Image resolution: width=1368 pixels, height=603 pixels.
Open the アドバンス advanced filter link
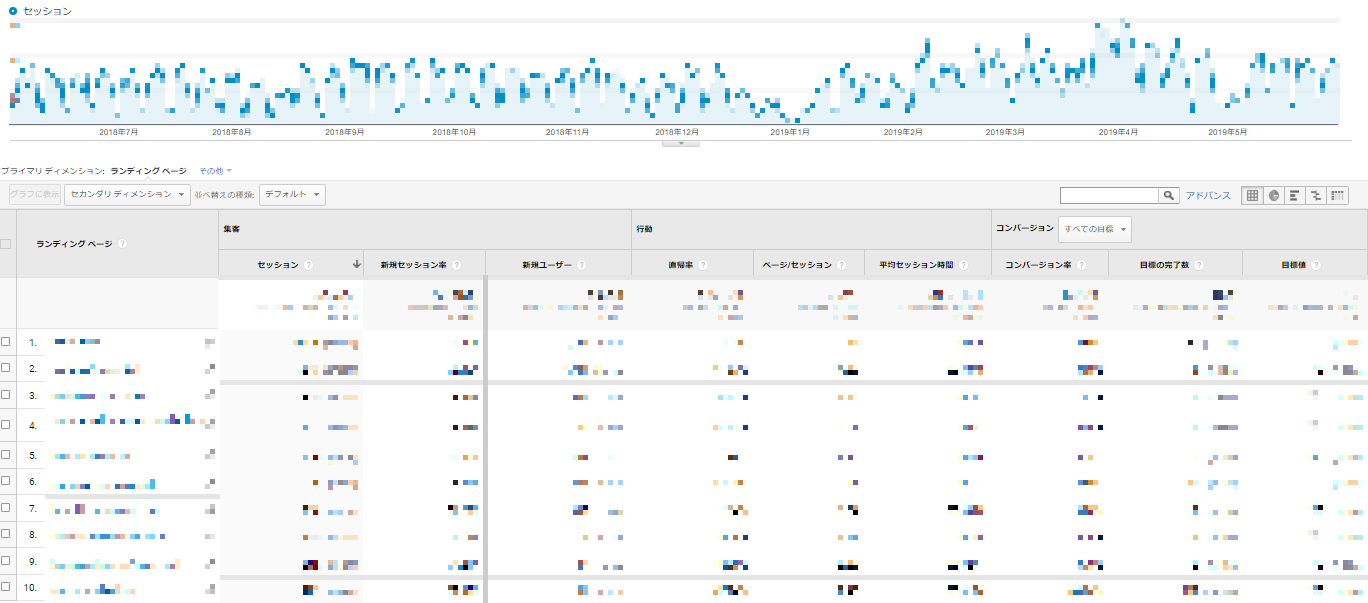[1208, 196]
